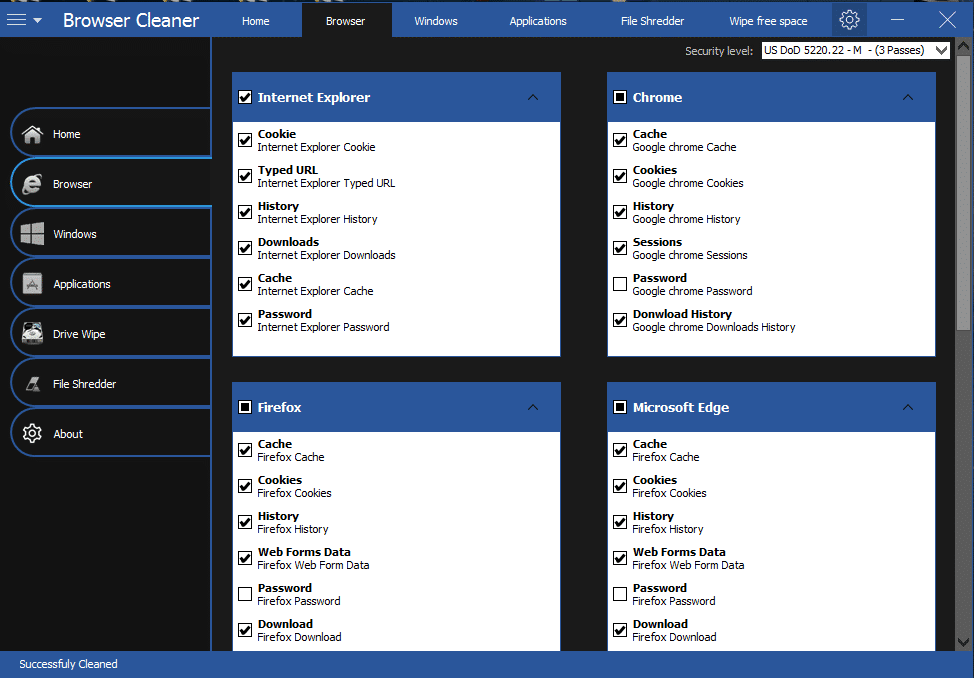Click the Drive Wipe disk icon
The height and width of the screenshot is (678, 974).
[x=33, y=334]
